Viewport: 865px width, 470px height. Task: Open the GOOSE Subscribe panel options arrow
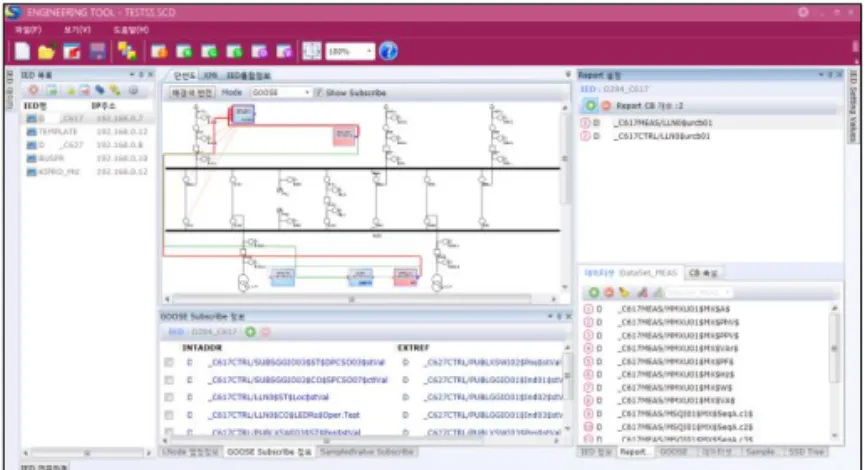coord(550,316)
